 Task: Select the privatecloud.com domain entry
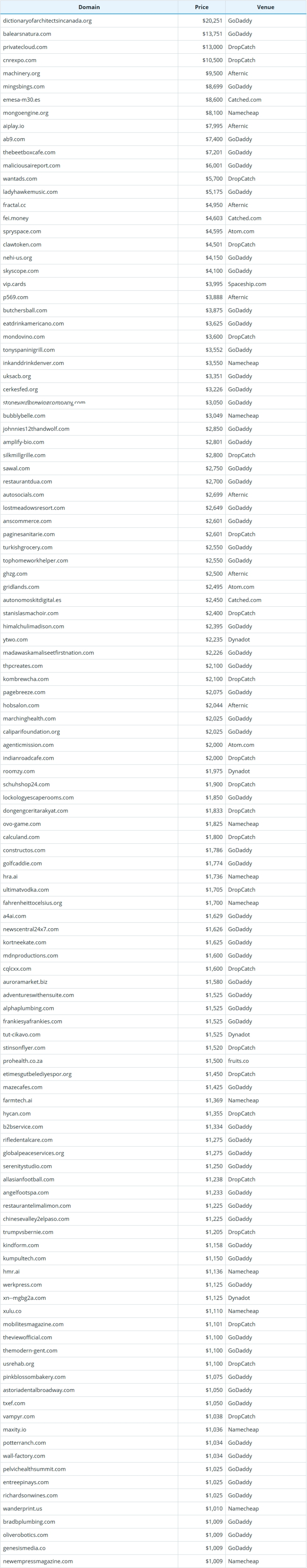25,47
